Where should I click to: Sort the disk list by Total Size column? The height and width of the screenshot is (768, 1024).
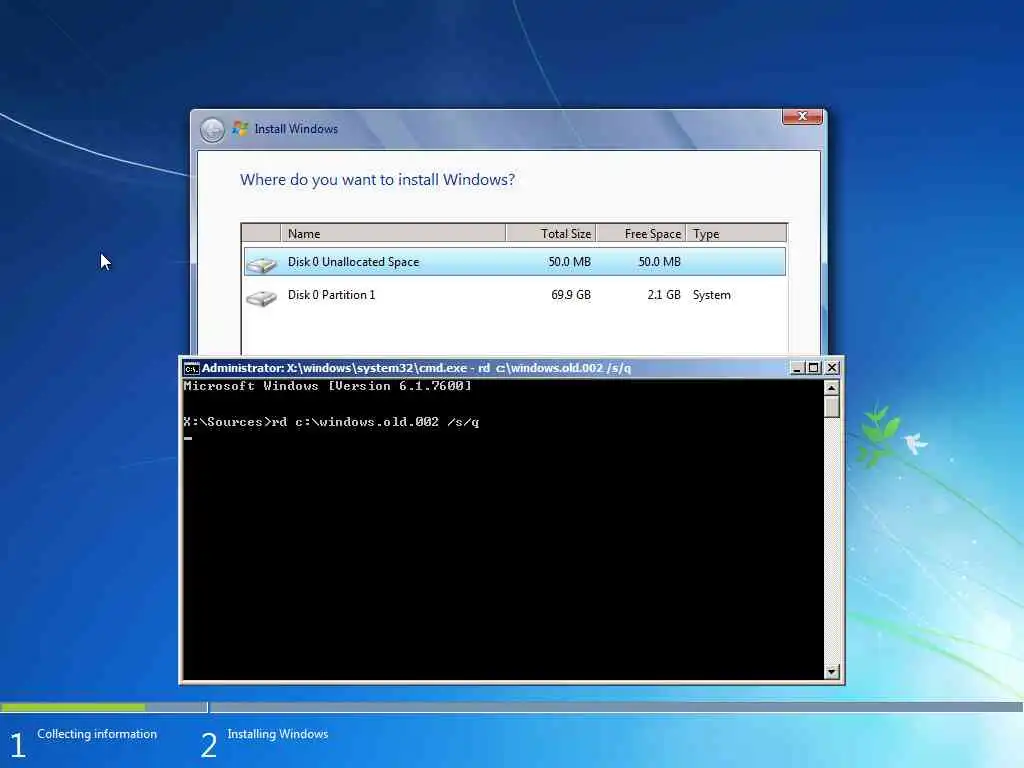[551, 233]
